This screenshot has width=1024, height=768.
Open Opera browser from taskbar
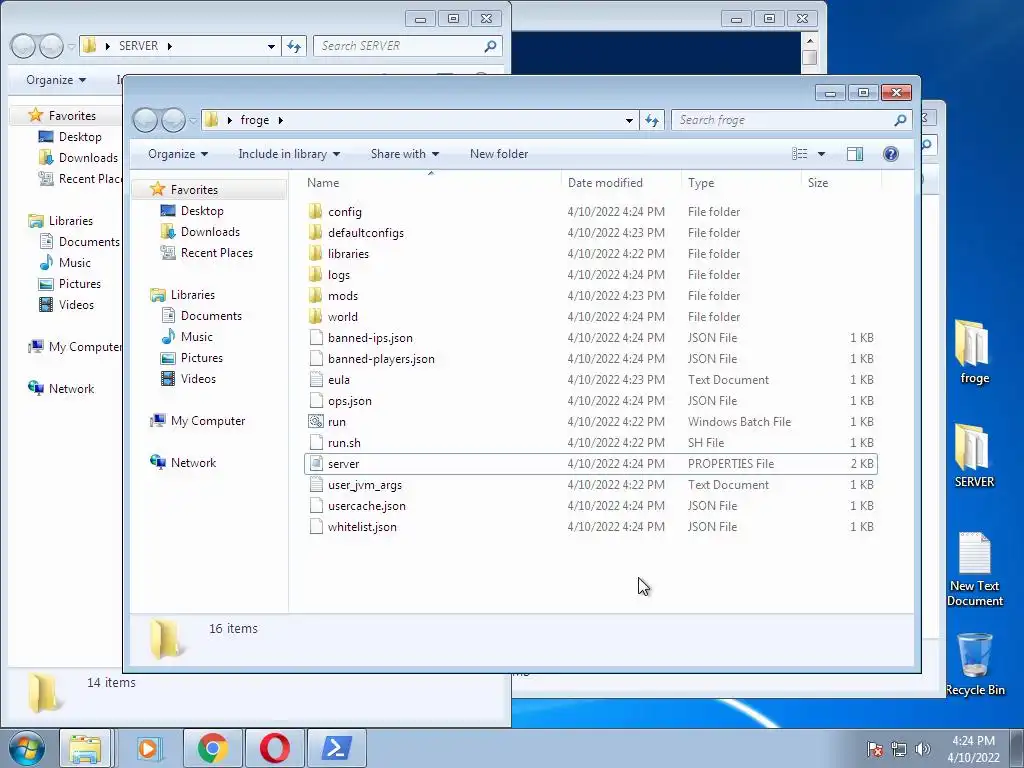tap(274, 748)
